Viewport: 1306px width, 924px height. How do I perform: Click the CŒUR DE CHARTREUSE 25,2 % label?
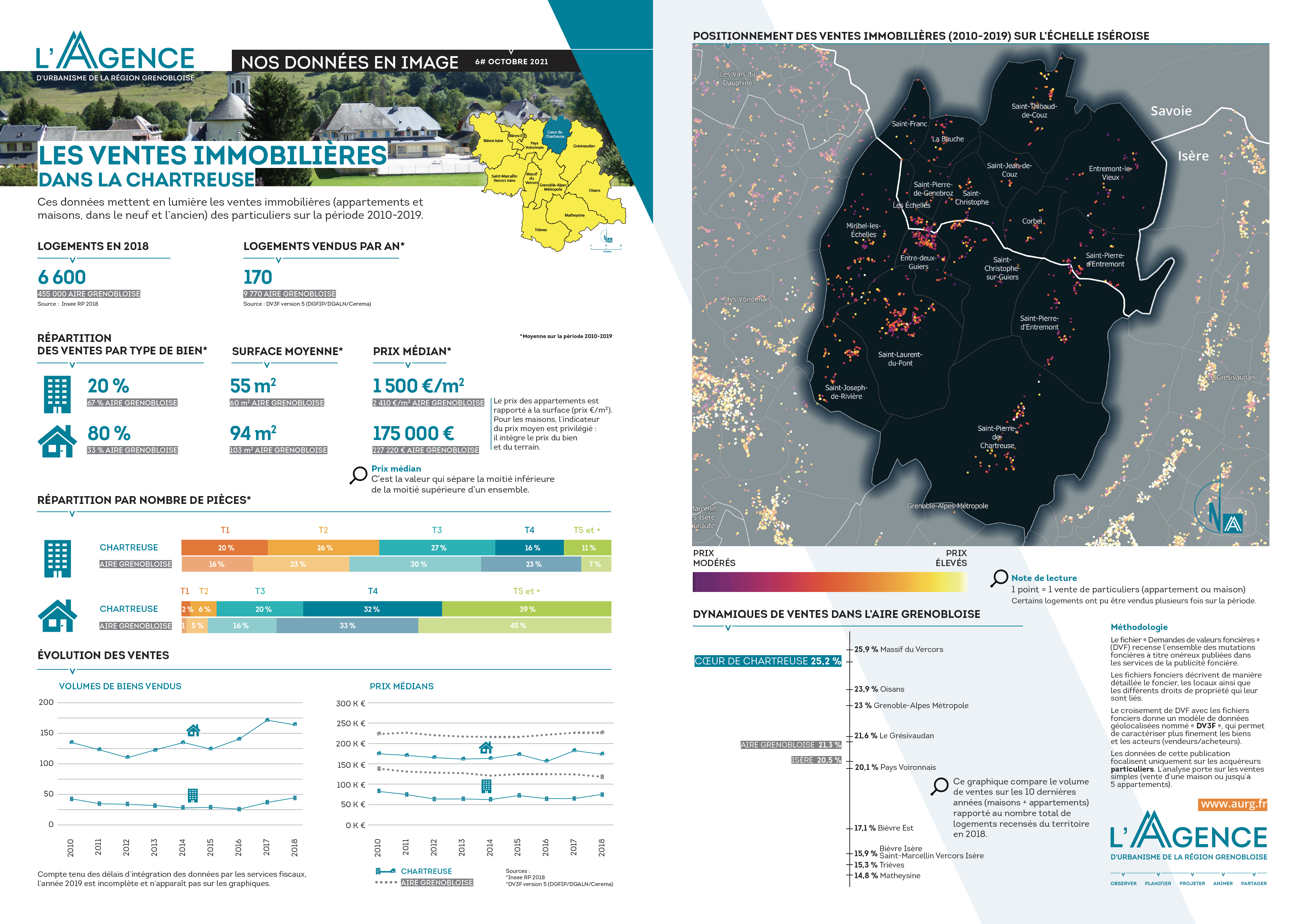[767, 661]
